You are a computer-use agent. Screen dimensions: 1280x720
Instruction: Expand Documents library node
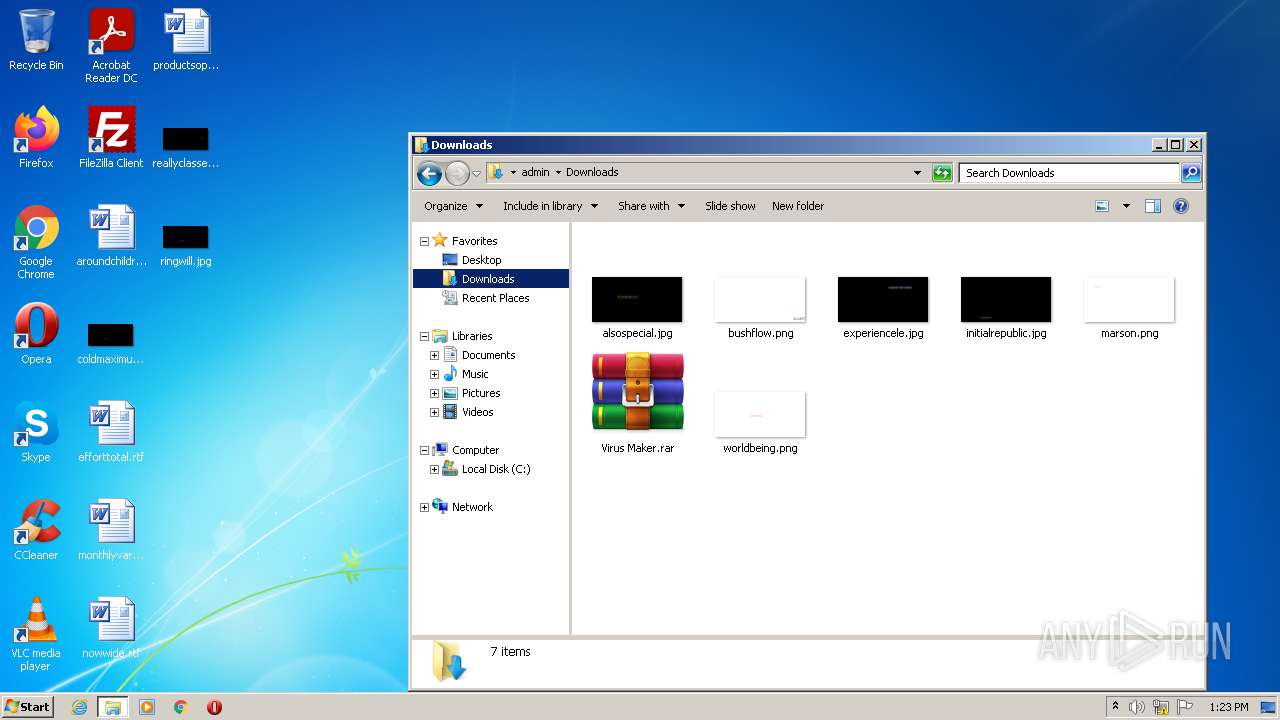pos(434,355)
